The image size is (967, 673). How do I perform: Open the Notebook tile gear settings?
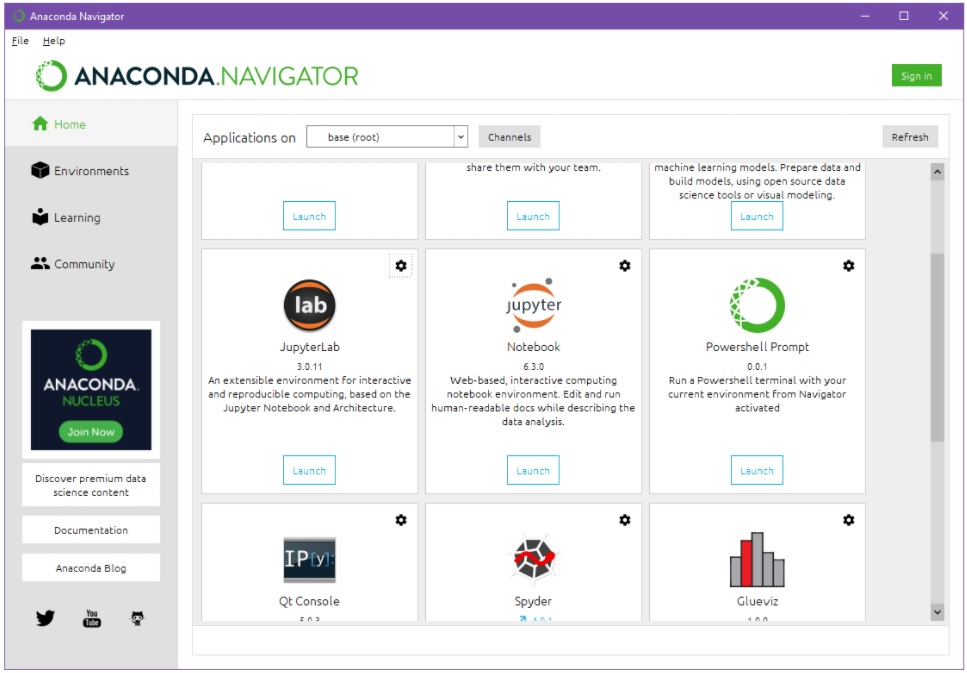point(625,265)
